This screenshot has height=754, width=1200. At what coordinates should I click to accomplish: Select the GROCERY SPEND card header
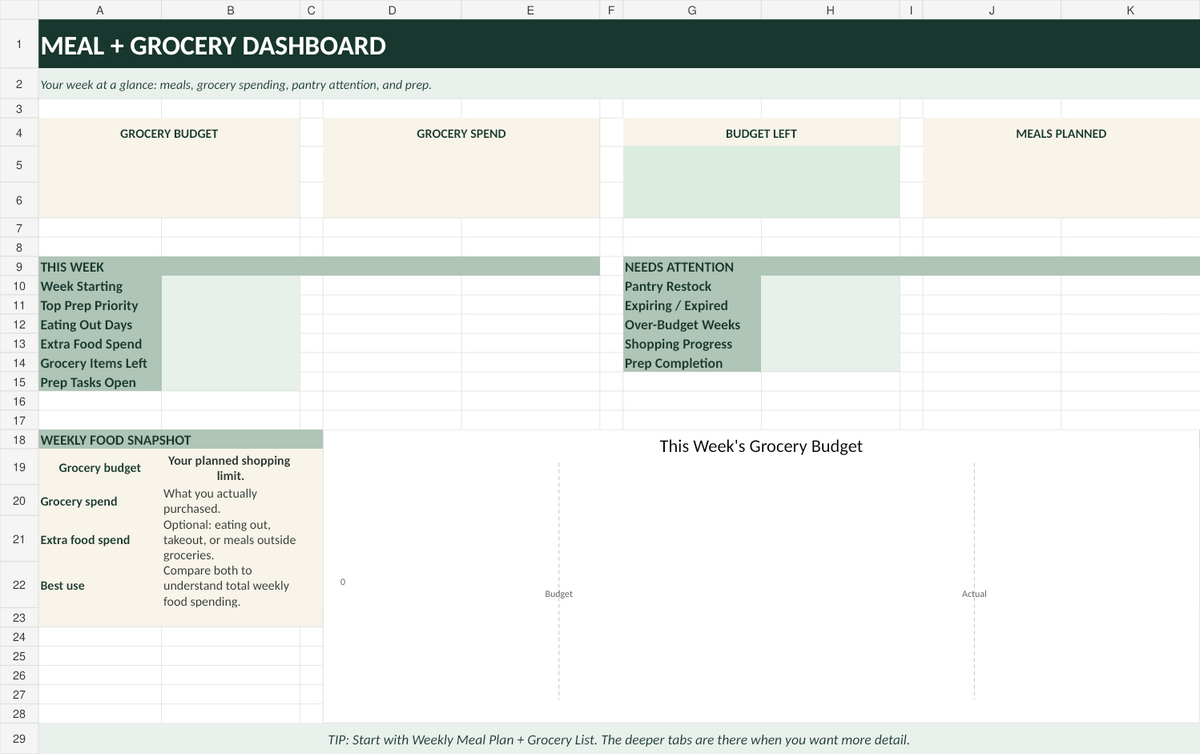461,133
